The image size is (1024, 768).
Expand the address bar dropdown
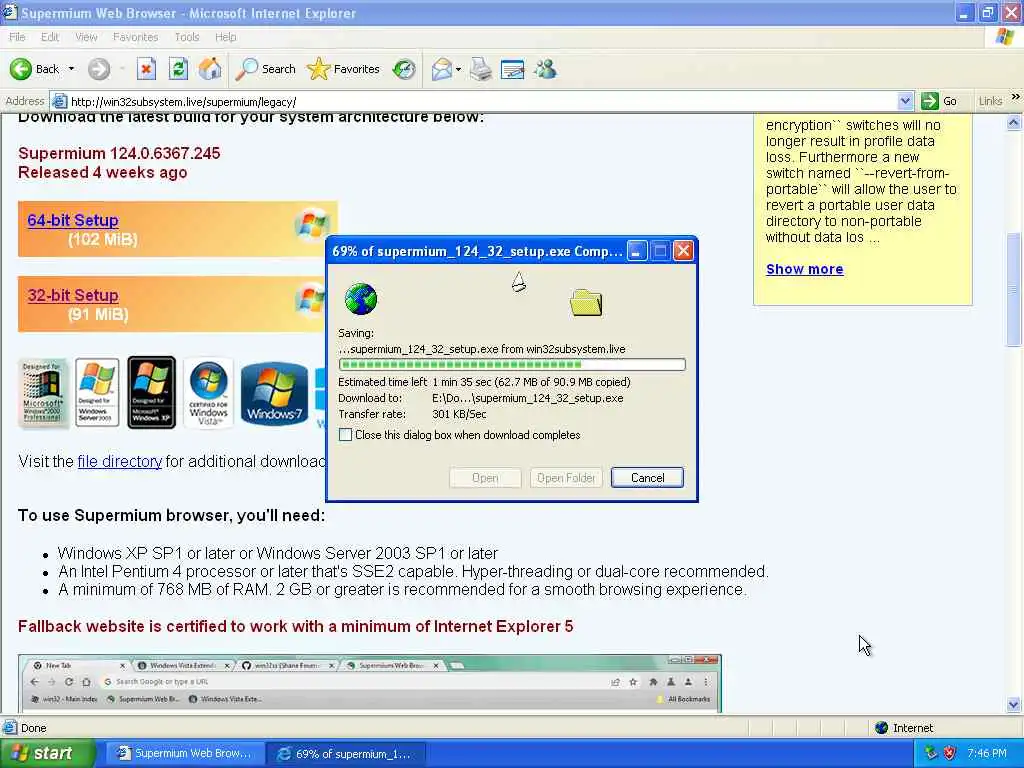click(905, 101)
